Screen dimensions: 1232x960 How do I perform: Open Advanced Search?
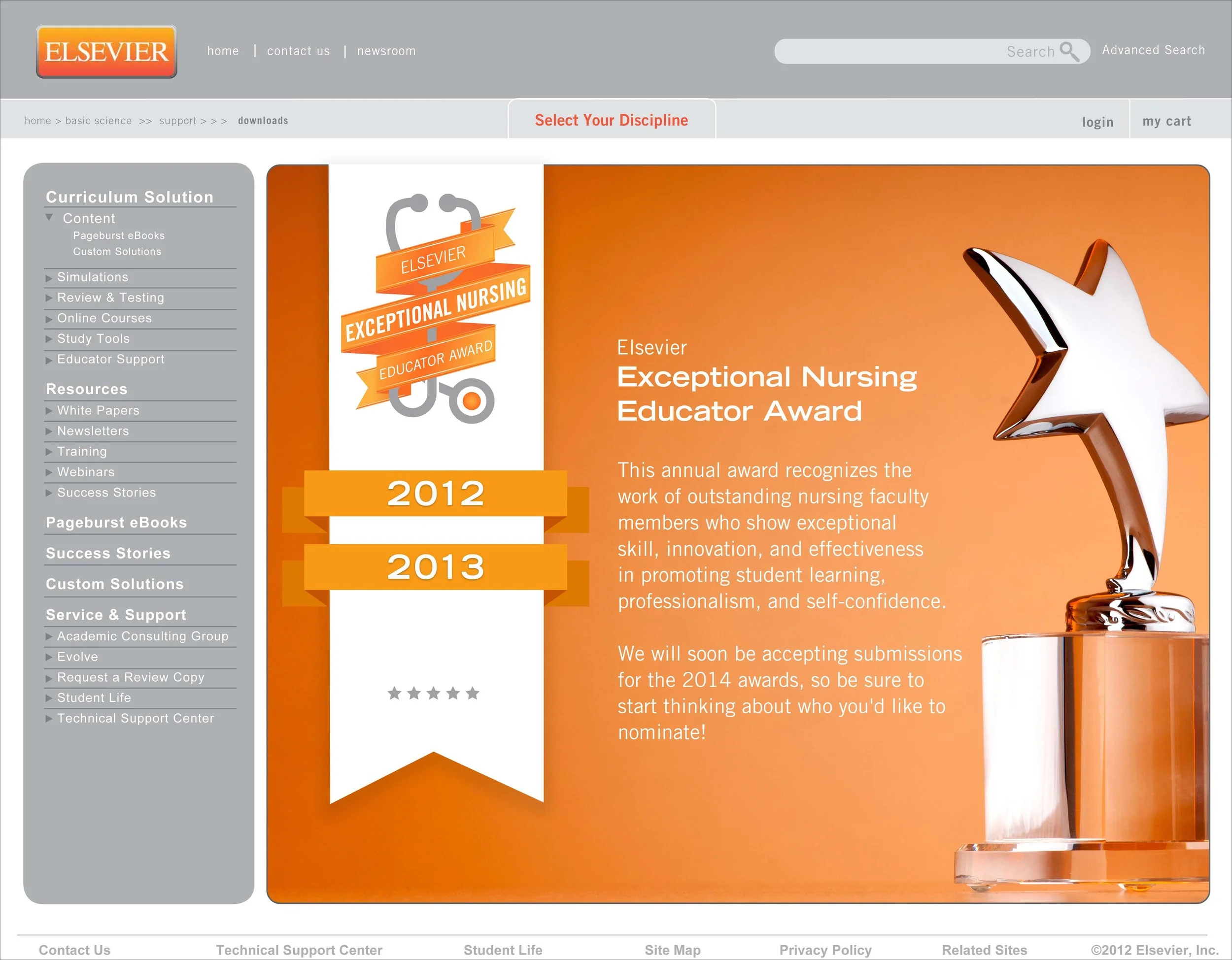pyautogui.click(x=1154, y=50)
